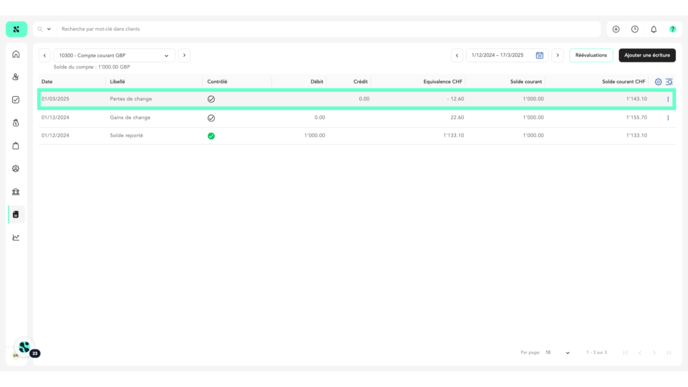Click Solde courant CHF column header
This screenshot has height=387, width=688.
[x=624, y=82]
